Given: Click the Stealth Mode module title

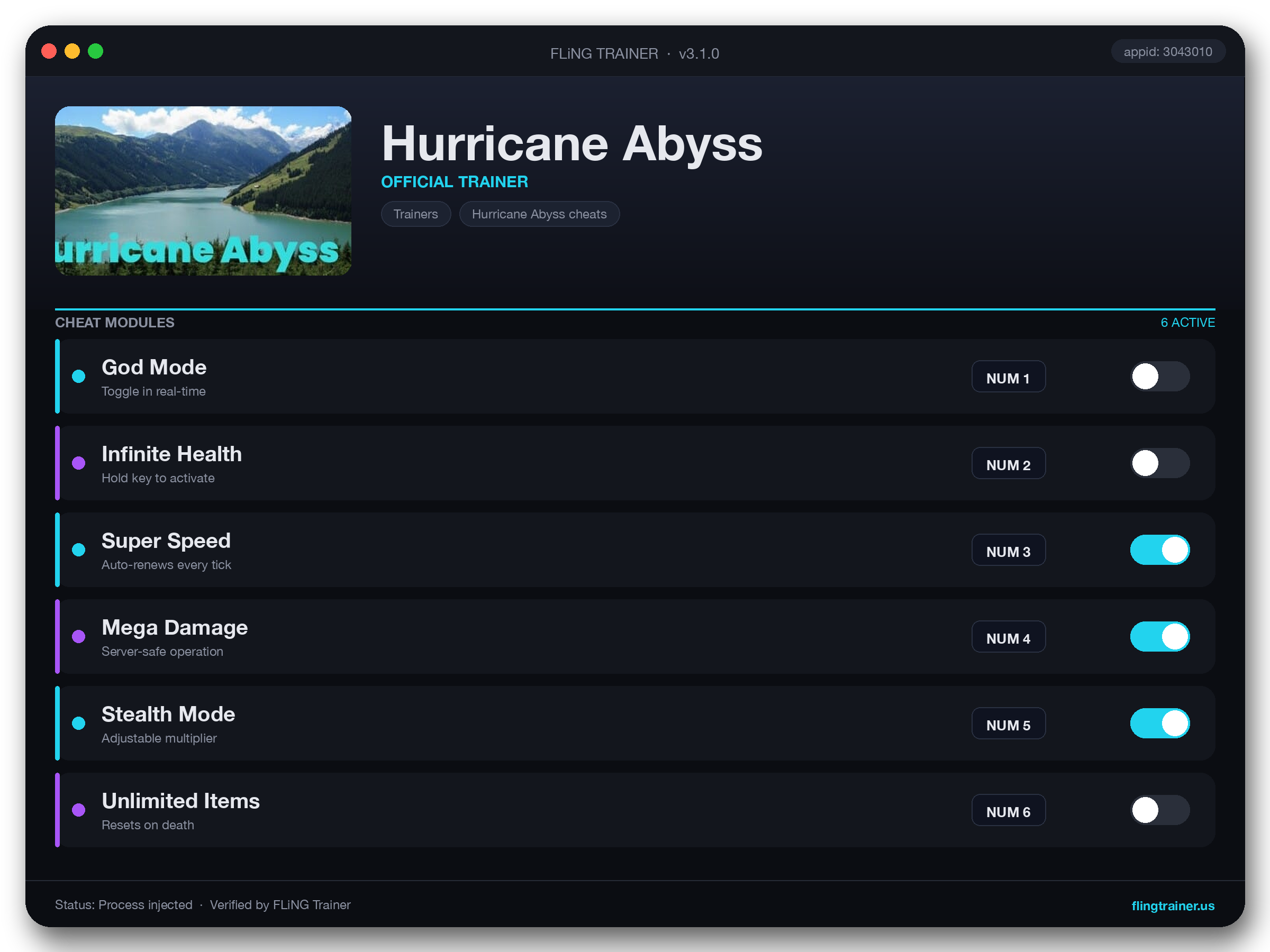Looking at the screenshot, I should 168,715.
